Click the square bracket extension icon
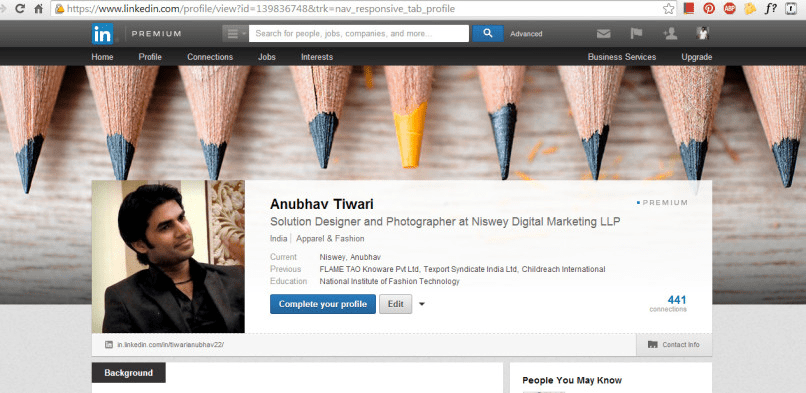806x393 pixels. click(791, 8)
